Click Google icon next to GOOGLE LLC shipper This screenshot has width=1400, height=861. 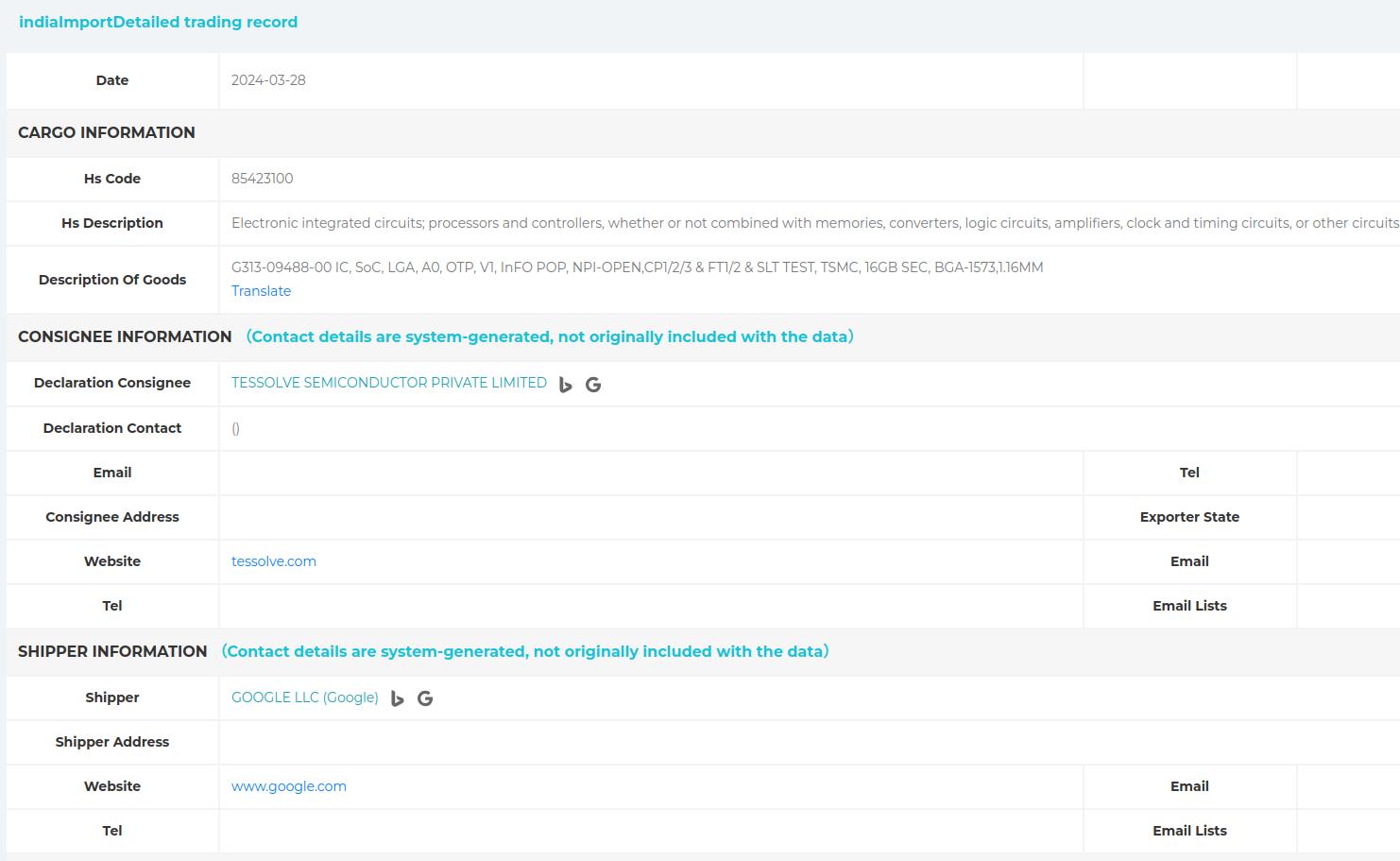pos(425,698)
